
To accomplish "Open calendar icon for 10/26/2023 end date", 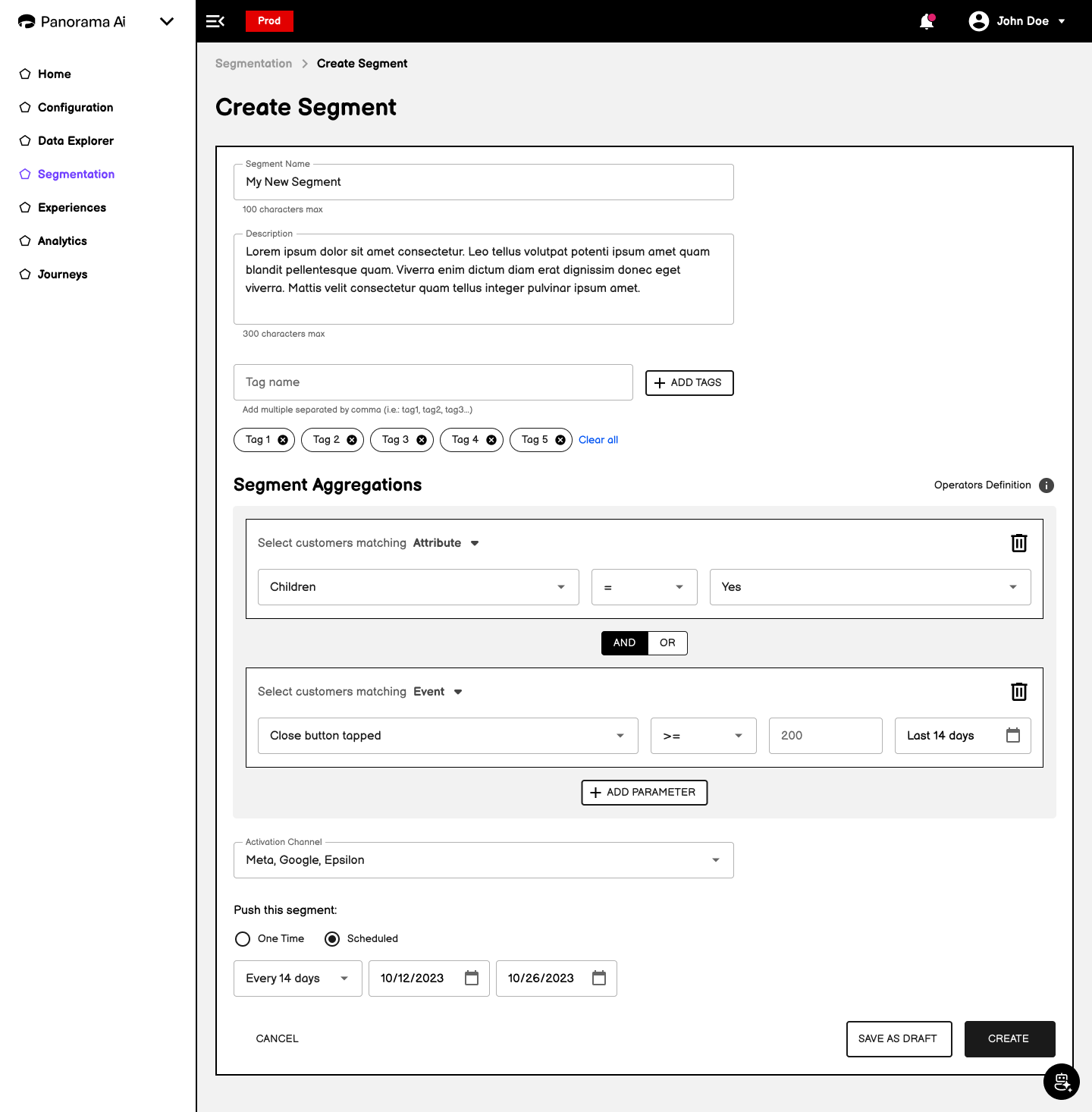I will [599, 978].
